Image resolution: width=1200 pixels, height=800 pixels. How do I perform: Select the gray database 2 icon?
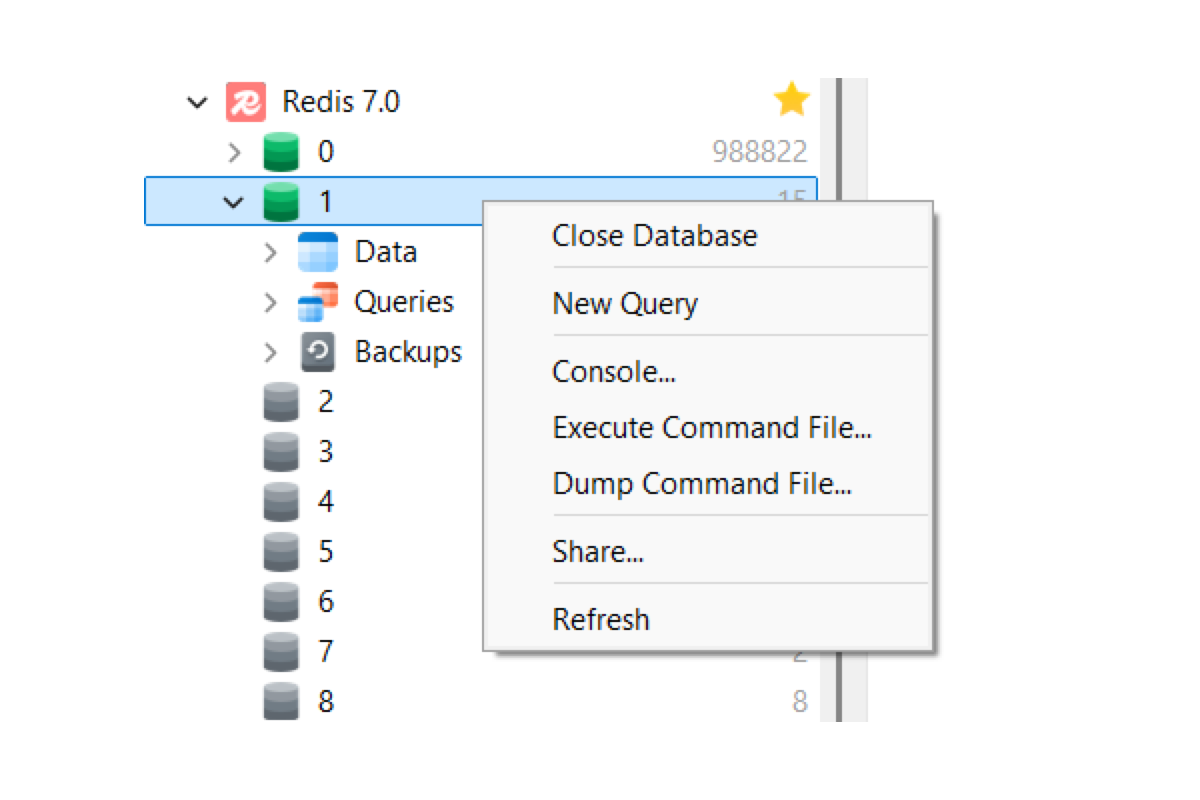click(281, 402)
